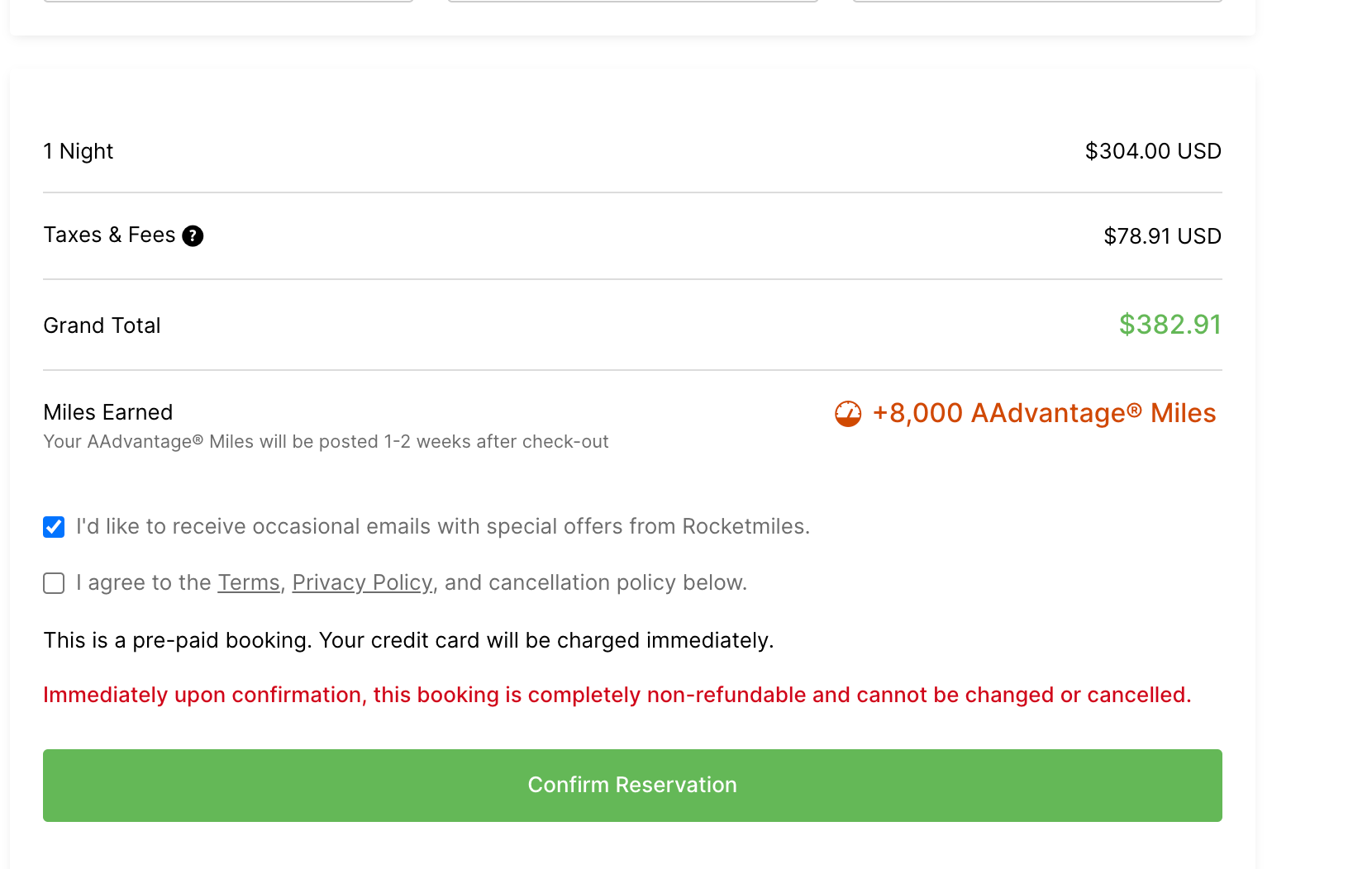The image size is (1372, 869).
Task: Uncheck the Rocketmiles special offers emails checkbox
Action: pos(54,527)
